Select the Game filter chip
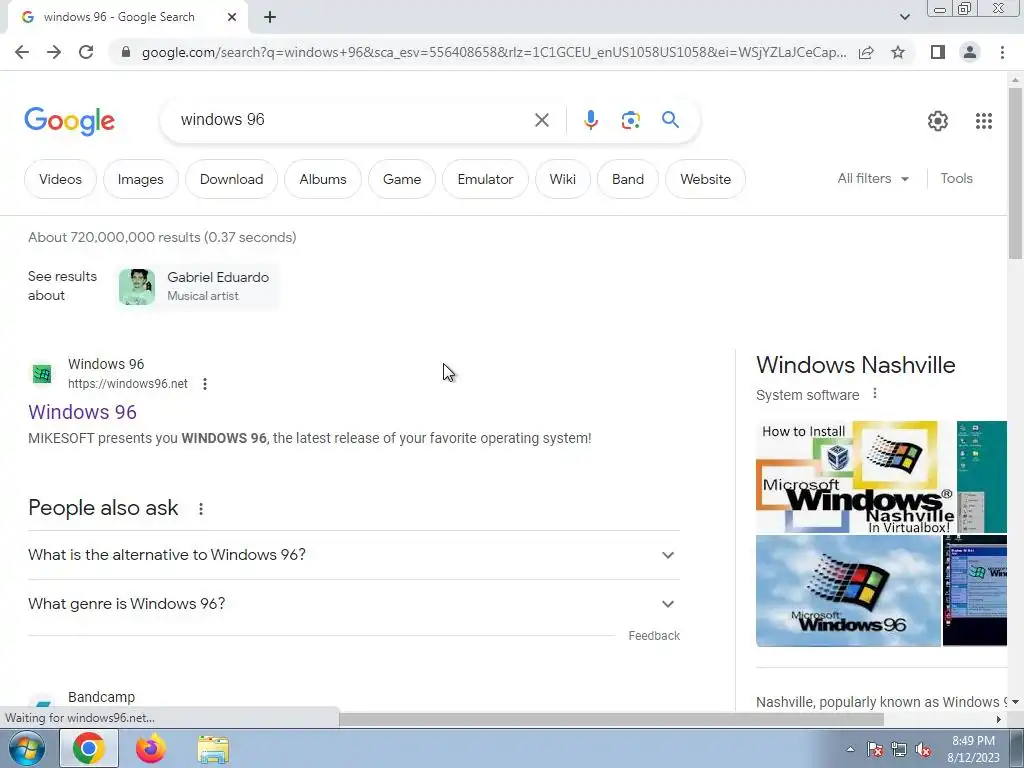This screenshot has height=768, width=1024. point(402,179)
